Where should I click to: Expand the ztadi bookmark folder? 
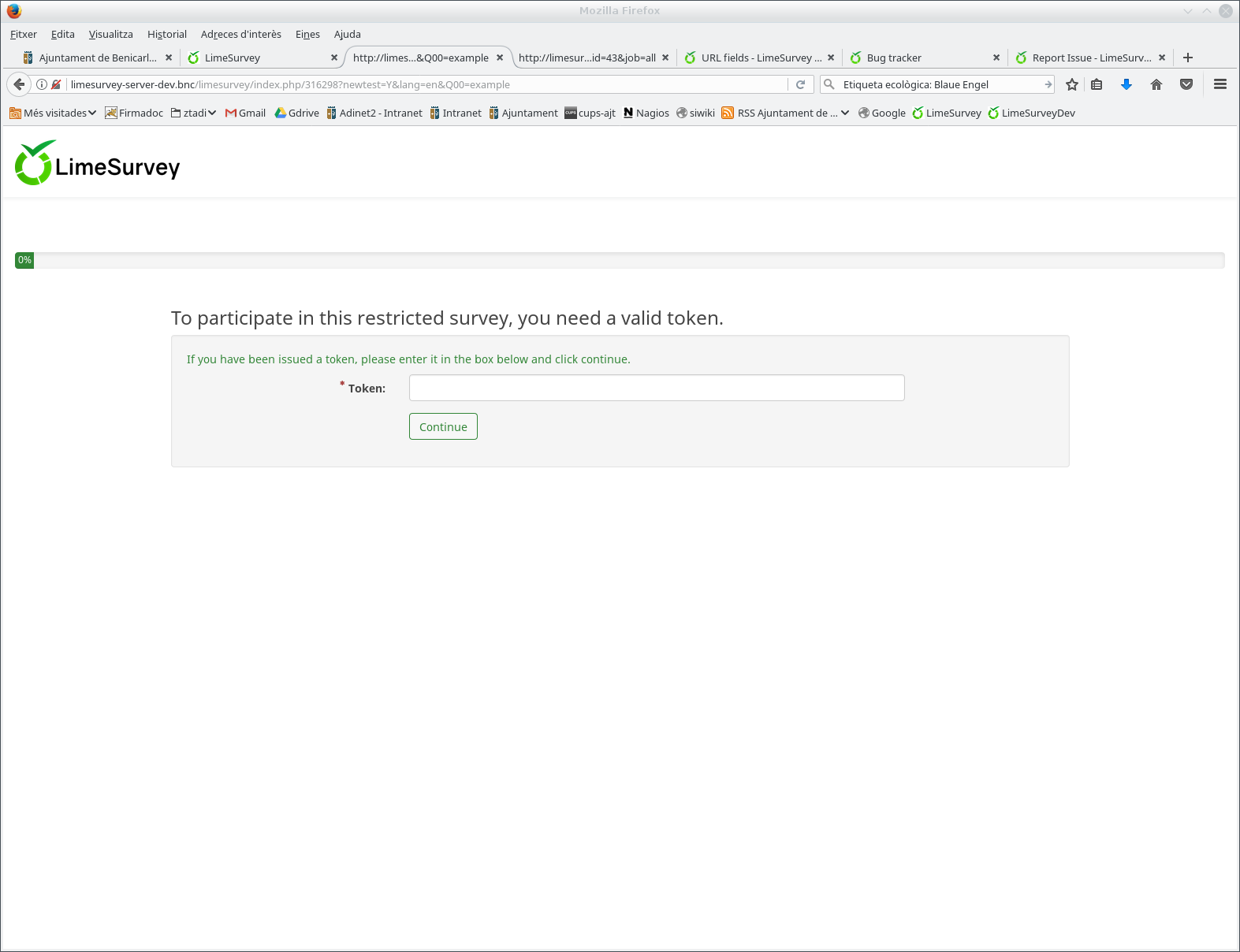tap(193, 113)
